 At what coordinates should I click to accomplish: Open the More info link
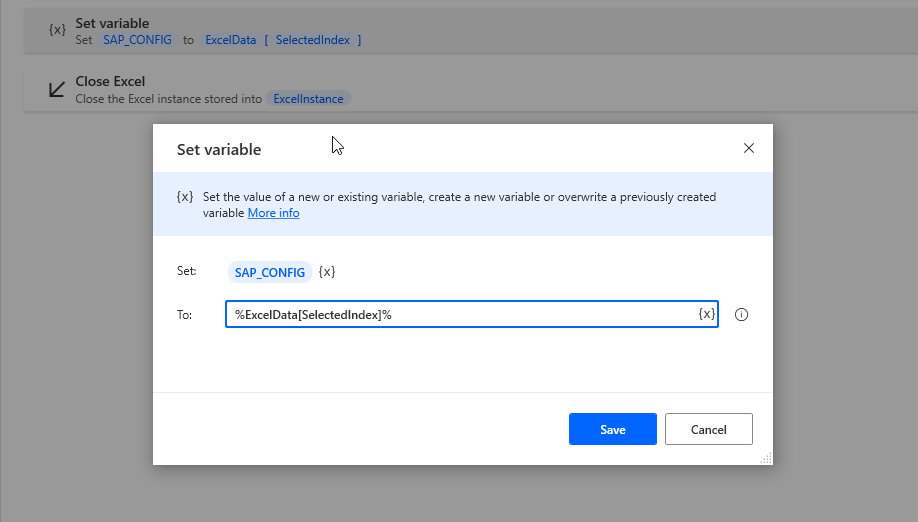[x=273, y=213]
